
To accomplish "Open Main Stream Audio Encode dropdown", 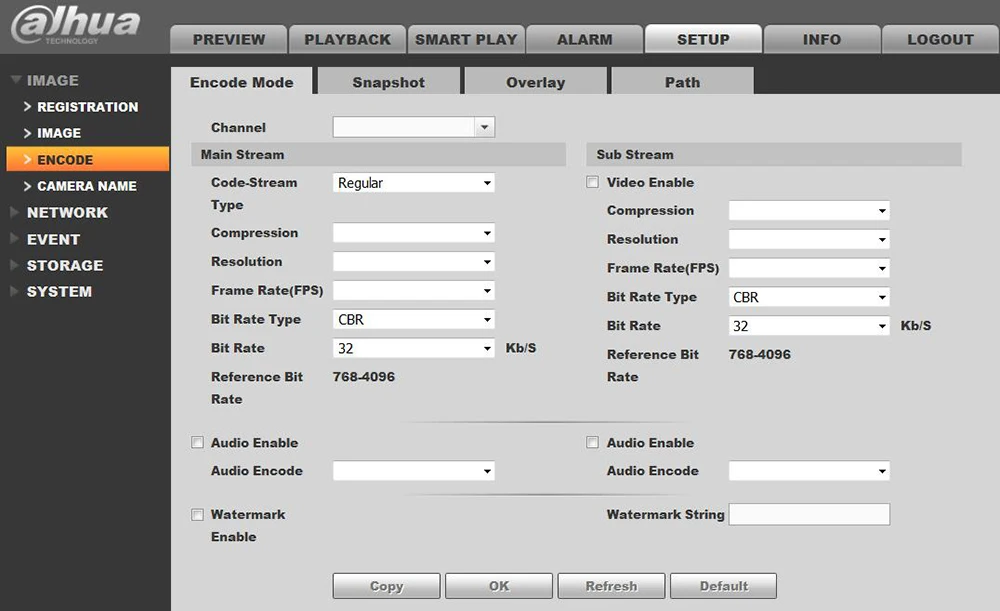I will pyautogui.click(x=413, y=471).
